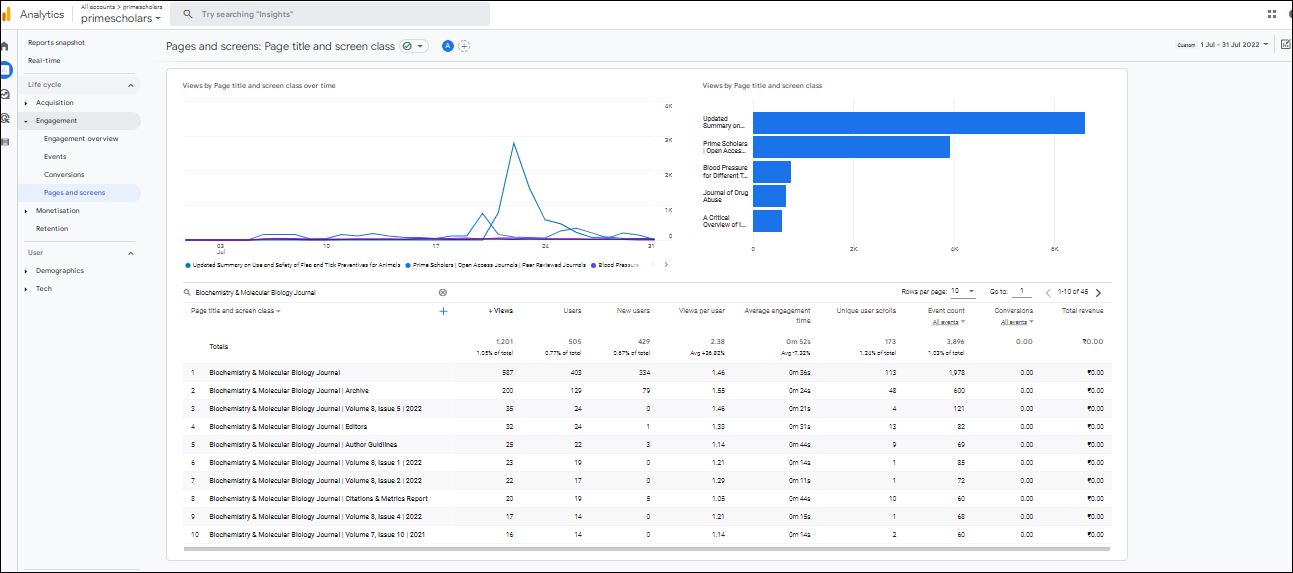The image size is (1293, 573).
Task: Click the add comparison plus circle
Action: 464,46
